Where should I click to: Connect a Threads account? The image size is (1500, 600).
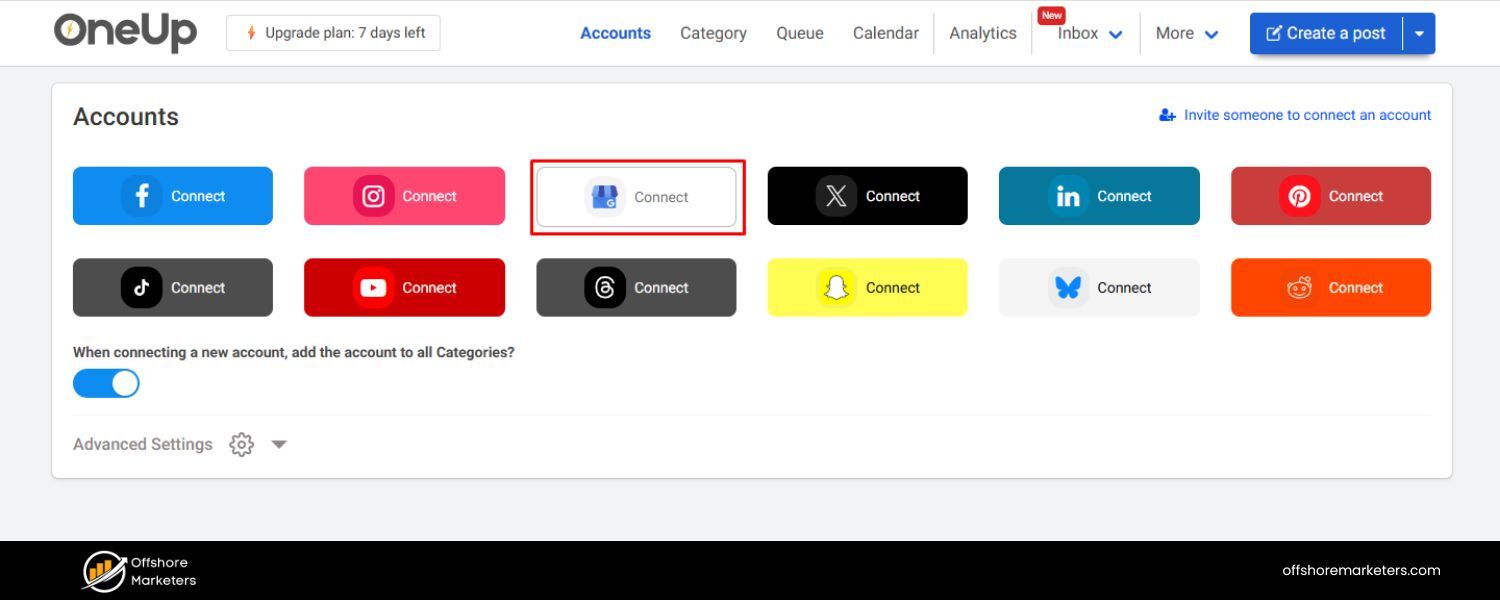point(636,287)
